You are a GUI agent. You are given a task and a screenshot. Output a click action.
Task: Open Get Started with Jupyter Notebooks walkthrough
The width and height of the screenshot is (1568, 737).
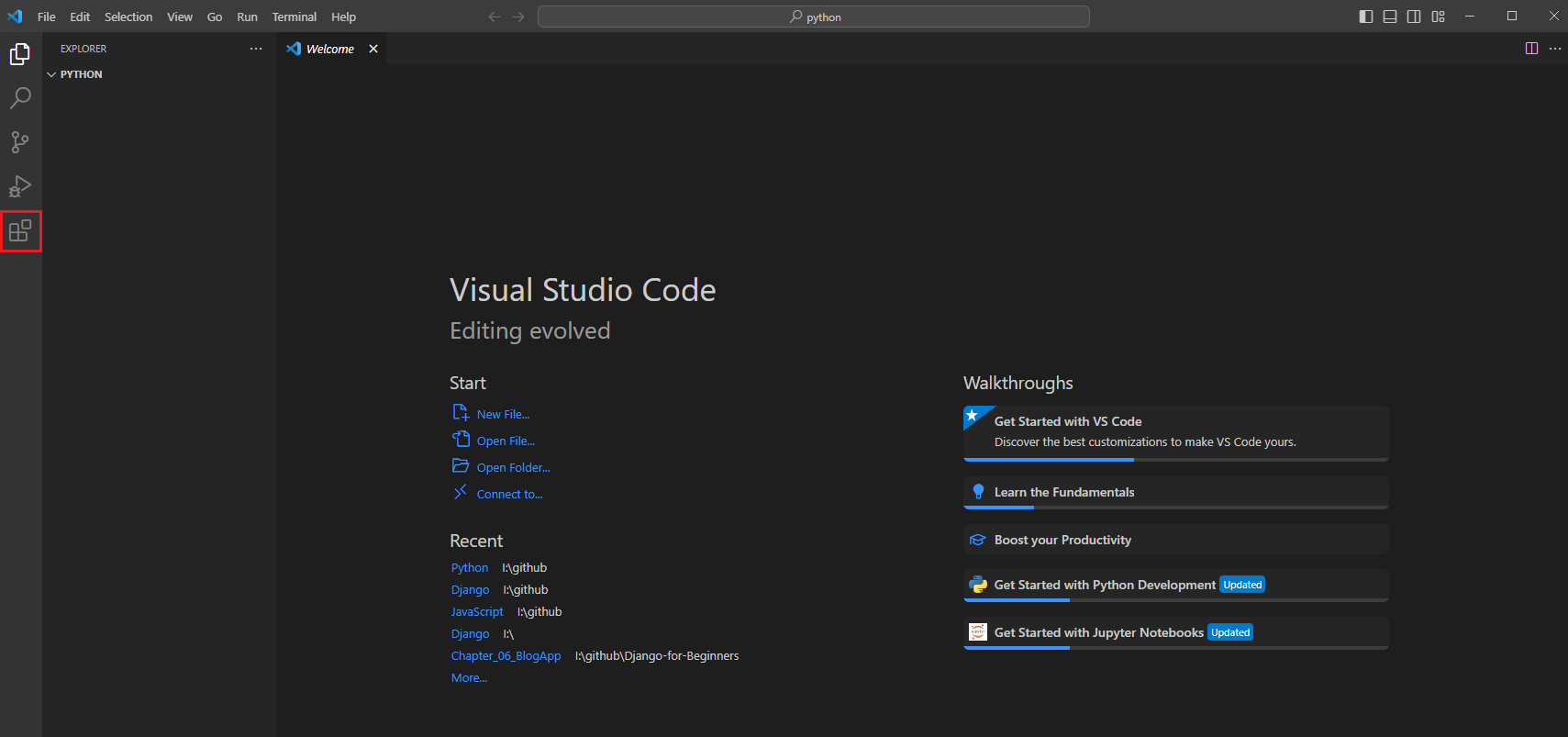tap(1176, 633)
